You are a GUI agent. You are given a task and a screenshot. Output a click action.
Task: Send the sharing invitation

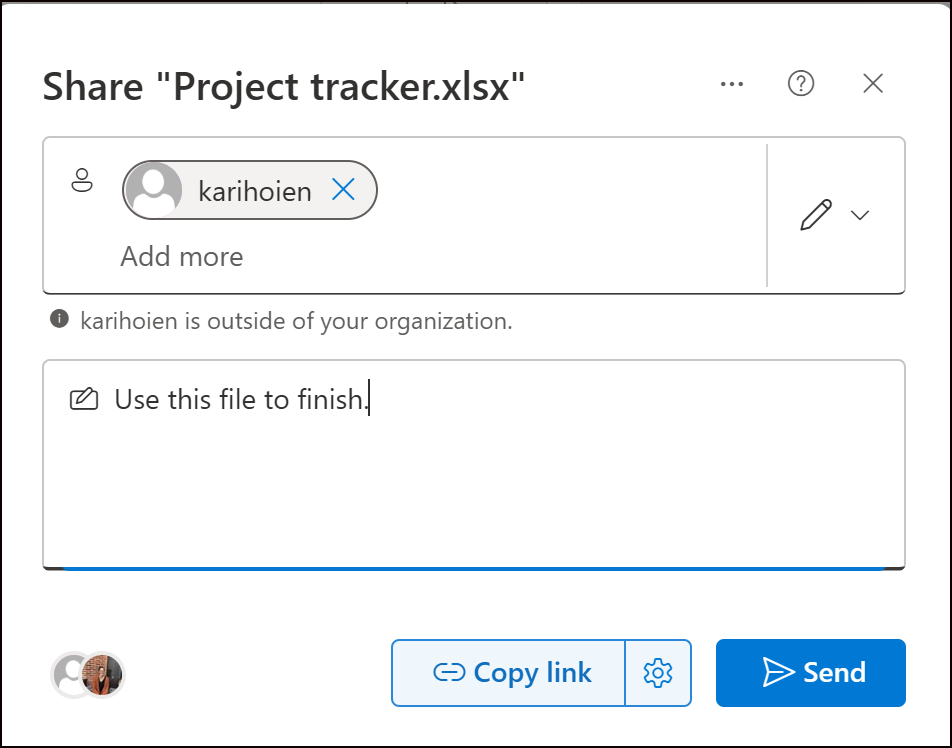pyautogui.click(x=810, y=673)
